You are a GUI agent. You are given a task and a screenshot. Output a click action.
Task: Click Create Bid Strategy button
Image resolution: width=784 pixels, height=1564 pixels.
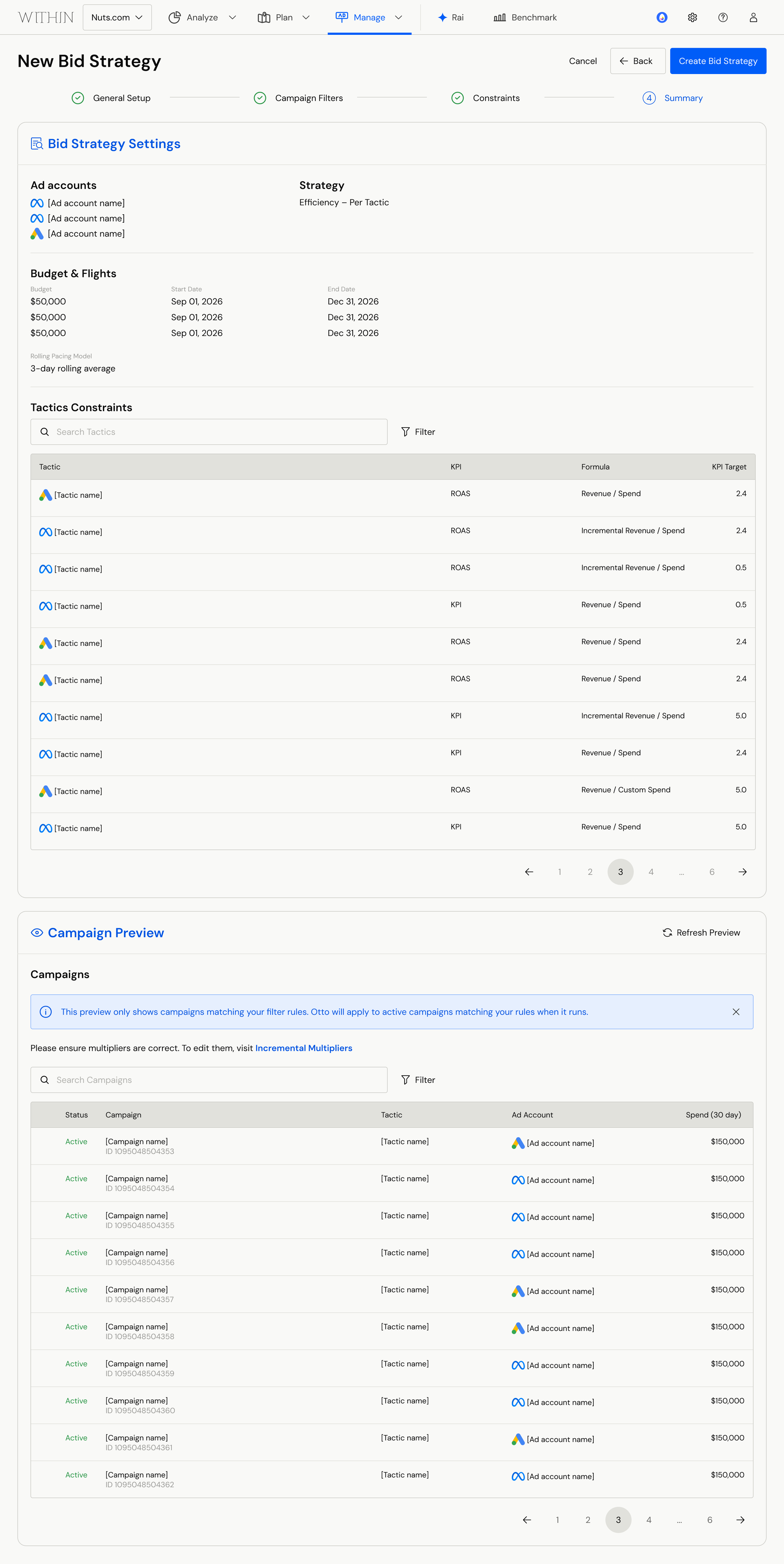(718, 61)
